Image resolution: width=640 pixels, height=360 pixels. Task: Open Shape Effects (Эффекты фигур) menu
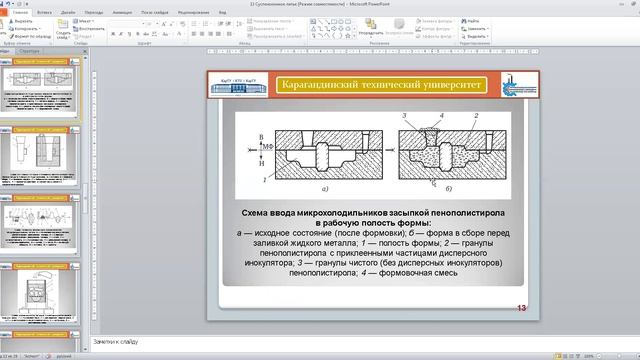[435, 36]
